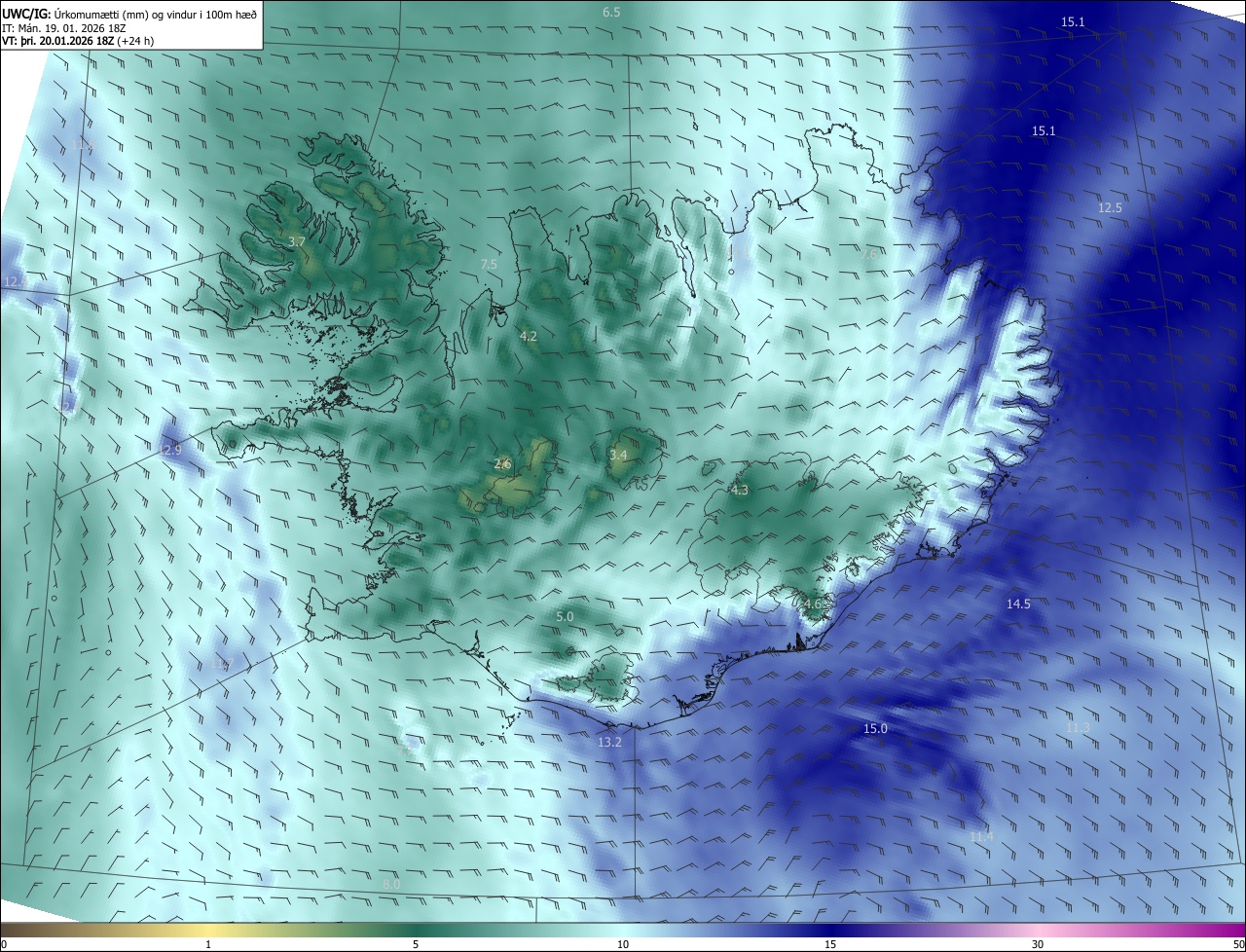Select the 12.5 value label on the map

(1110, 207)
